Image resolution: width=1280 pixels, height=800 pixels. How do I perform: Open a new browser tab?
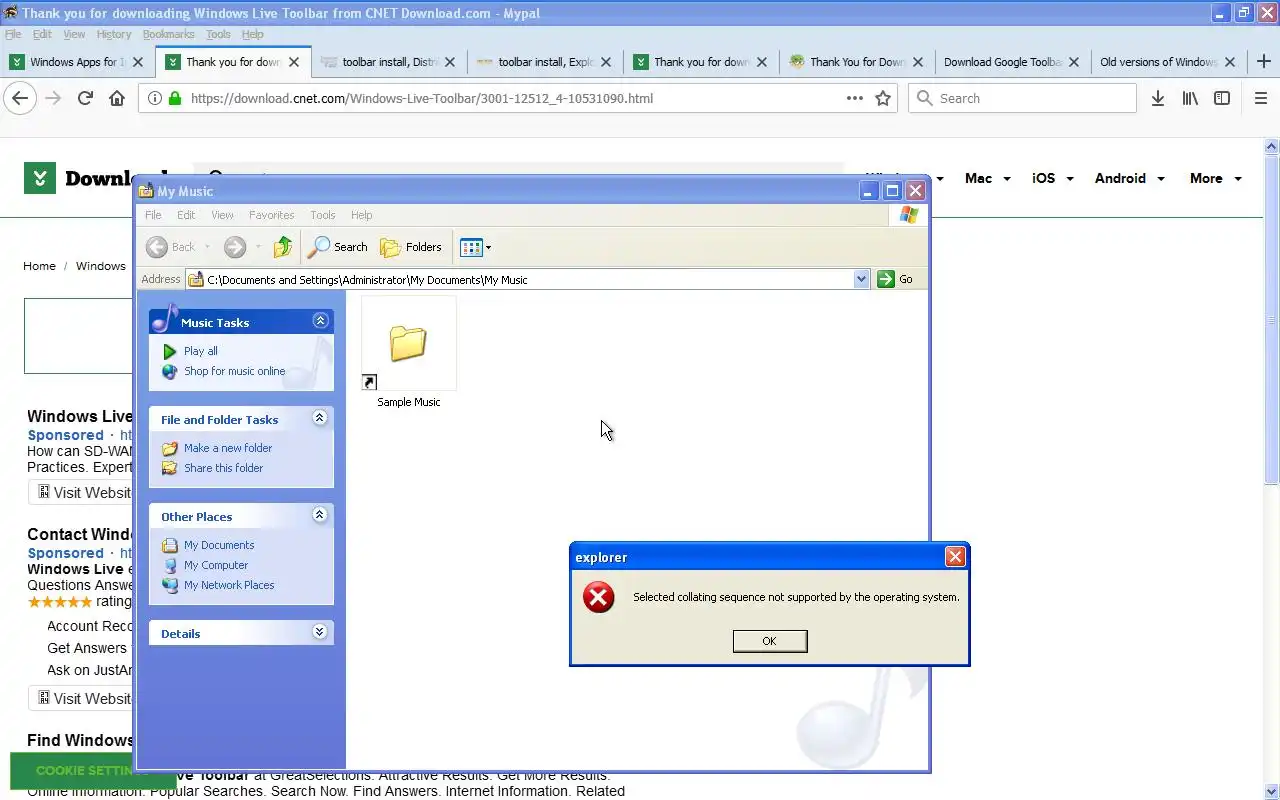coord(1264,62)
